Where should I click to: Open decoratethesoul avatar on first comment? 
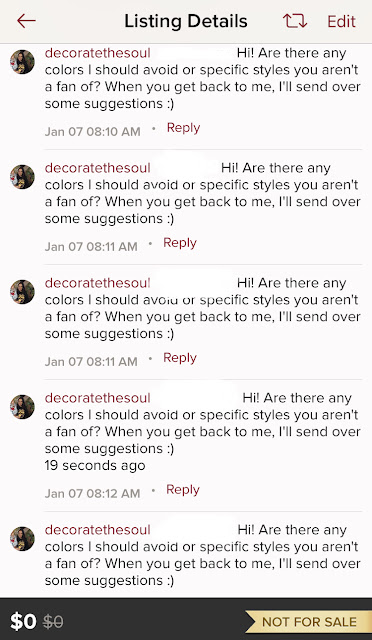[22, 62]
